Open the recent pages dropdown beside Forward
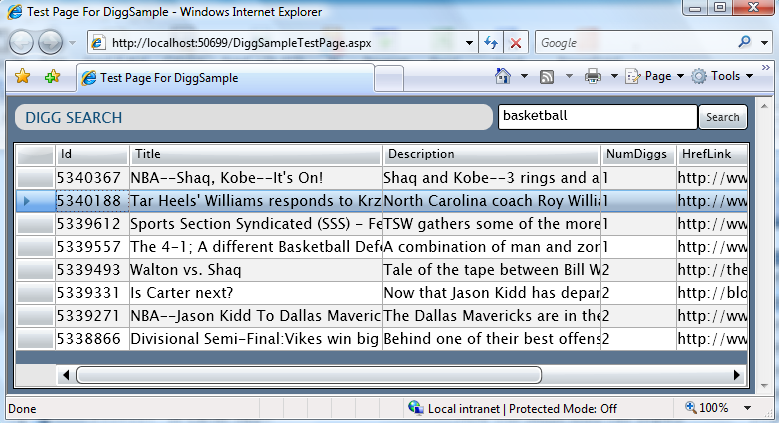This screenshot has width=779, height=423. pos(73,43)
